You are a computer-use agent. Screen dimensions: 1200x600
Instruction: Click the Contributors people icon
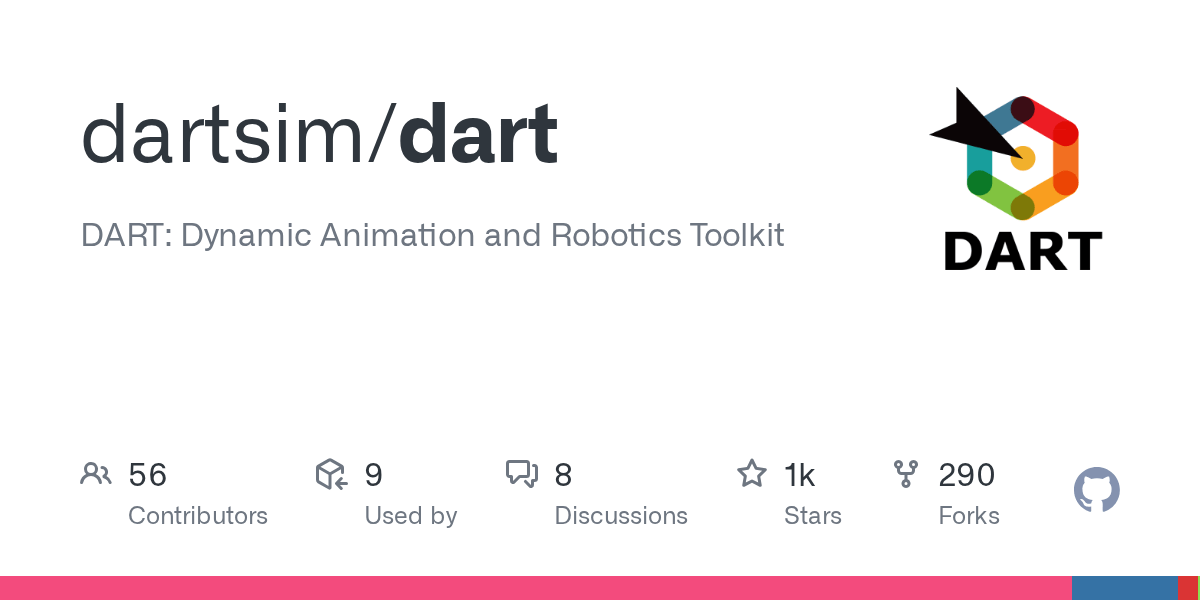click(96, 474)
